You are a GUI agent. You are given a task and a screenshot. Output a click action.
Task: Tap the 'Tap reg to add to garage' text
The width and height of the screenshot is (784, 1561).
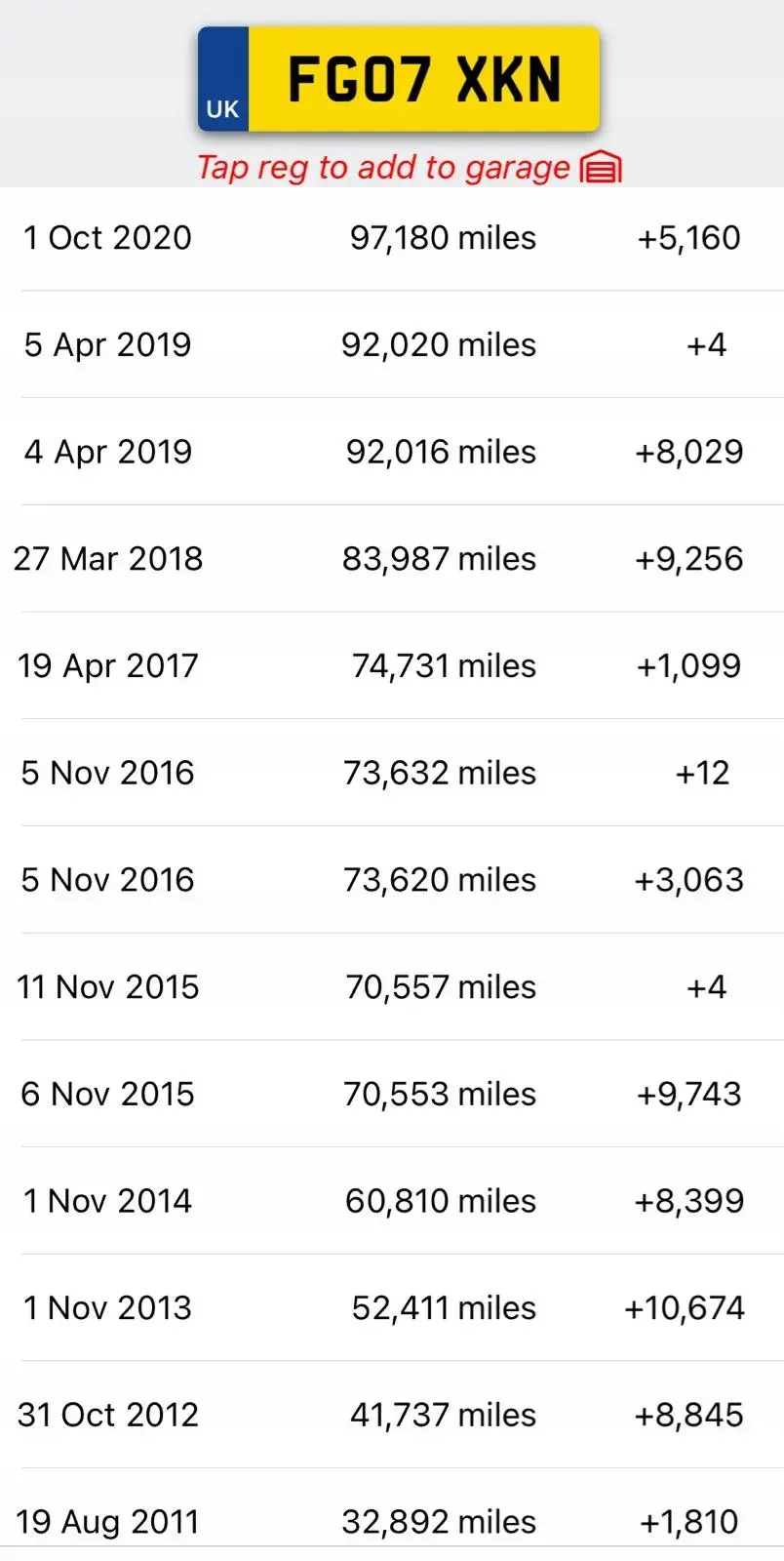point(383,168)
